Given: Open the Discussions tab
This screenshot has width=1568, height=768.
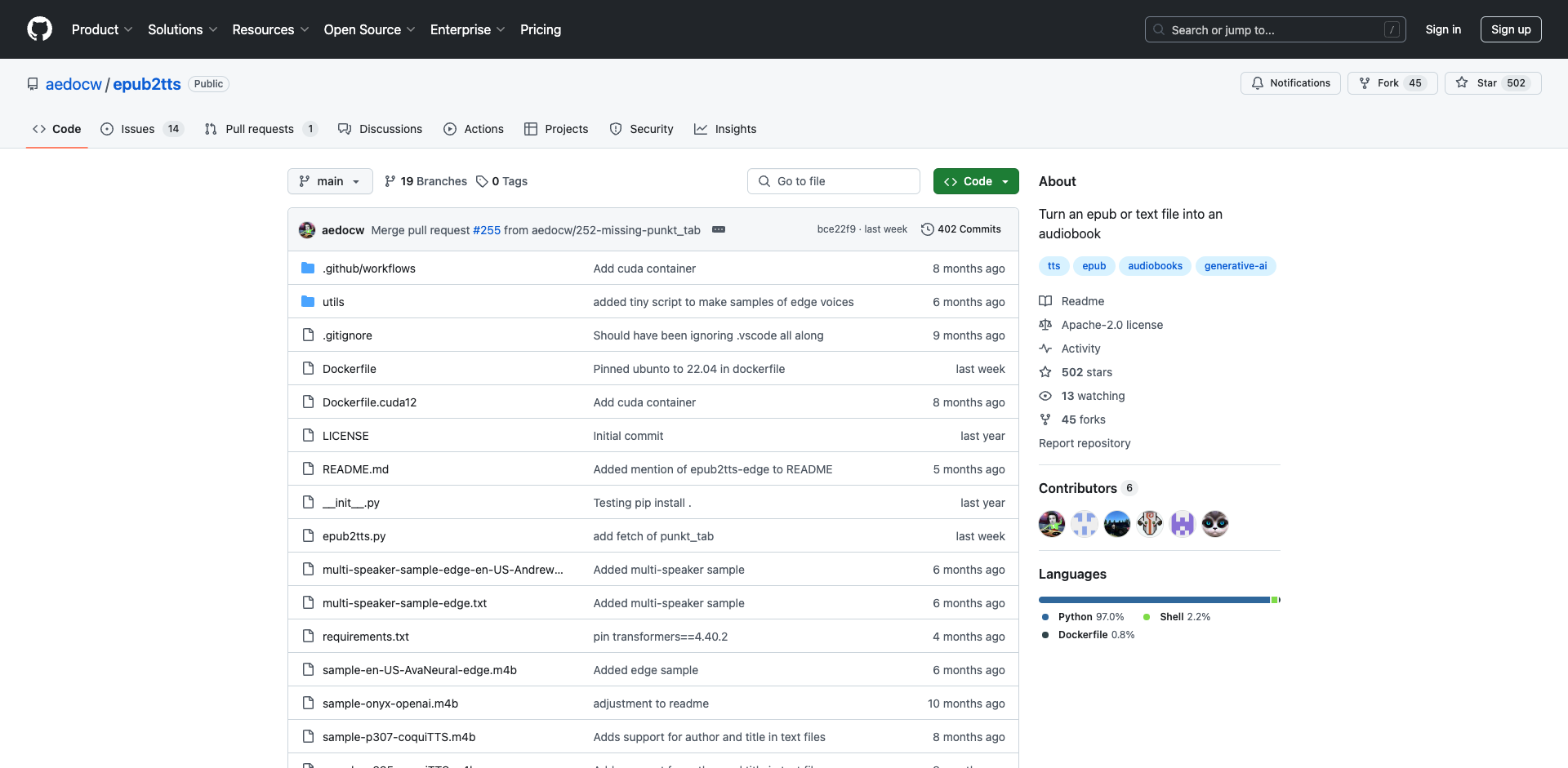Looking at the screenshot, I should click(381, 129).
